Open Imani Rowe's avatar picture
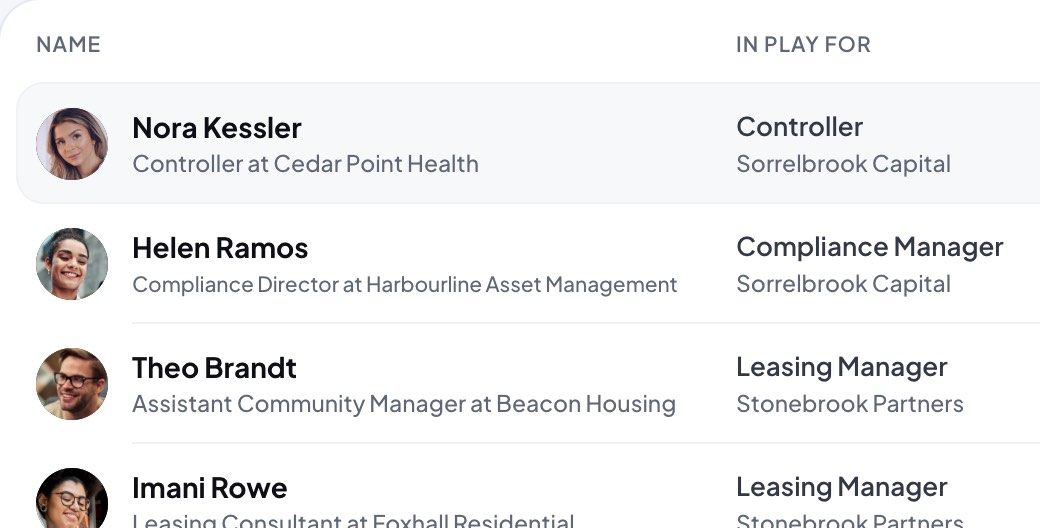Screen dimensions: 1040x528 pyautogui.click(x=72, y=498)
